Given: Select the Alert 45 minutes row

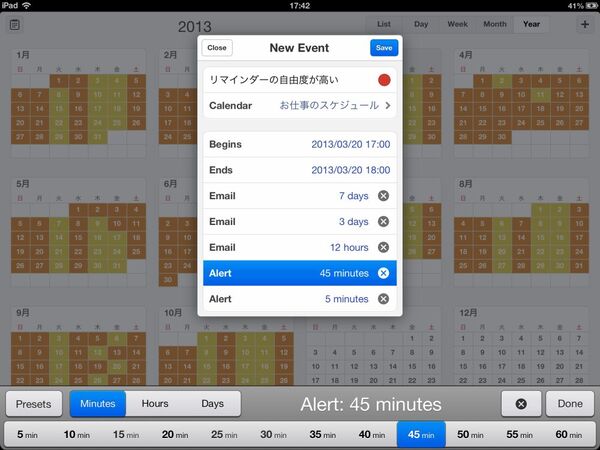Looking at the screenshot, I should point(300,273).
